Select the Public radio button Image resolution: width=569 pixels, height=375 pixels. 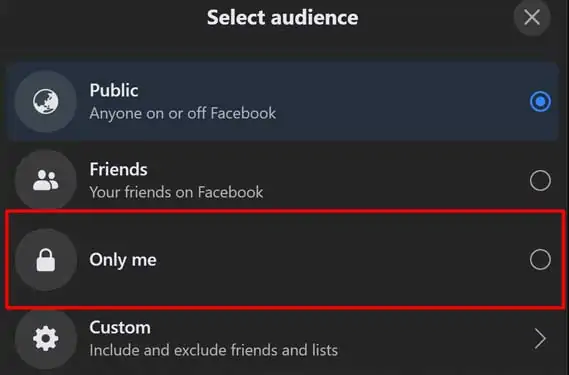click(x=540, y=101)
